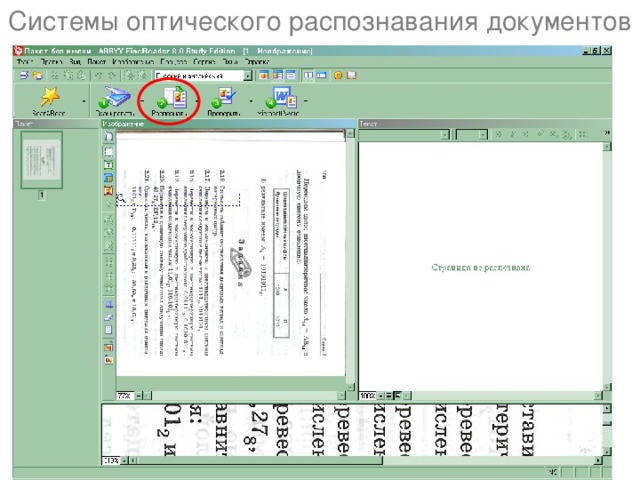Image resolution: width=640 pixels, height=480 pixels.
Task: Toggle the lines view button beside Text zoom
Action: pyautogui.click(x=389, y=396)
